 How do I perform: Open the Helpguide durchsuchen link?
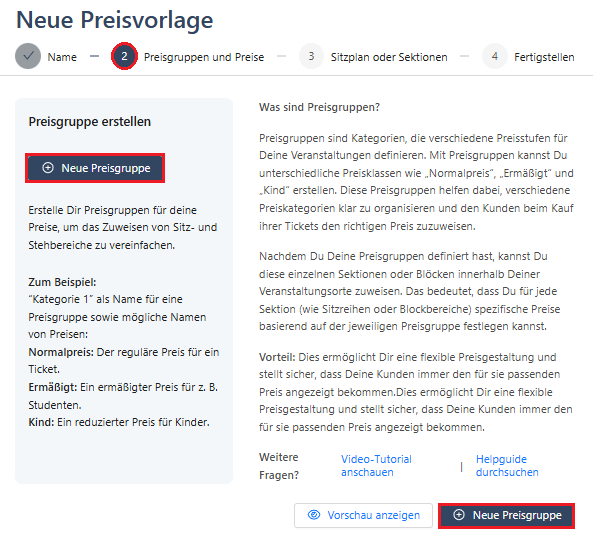pos(507,465)
